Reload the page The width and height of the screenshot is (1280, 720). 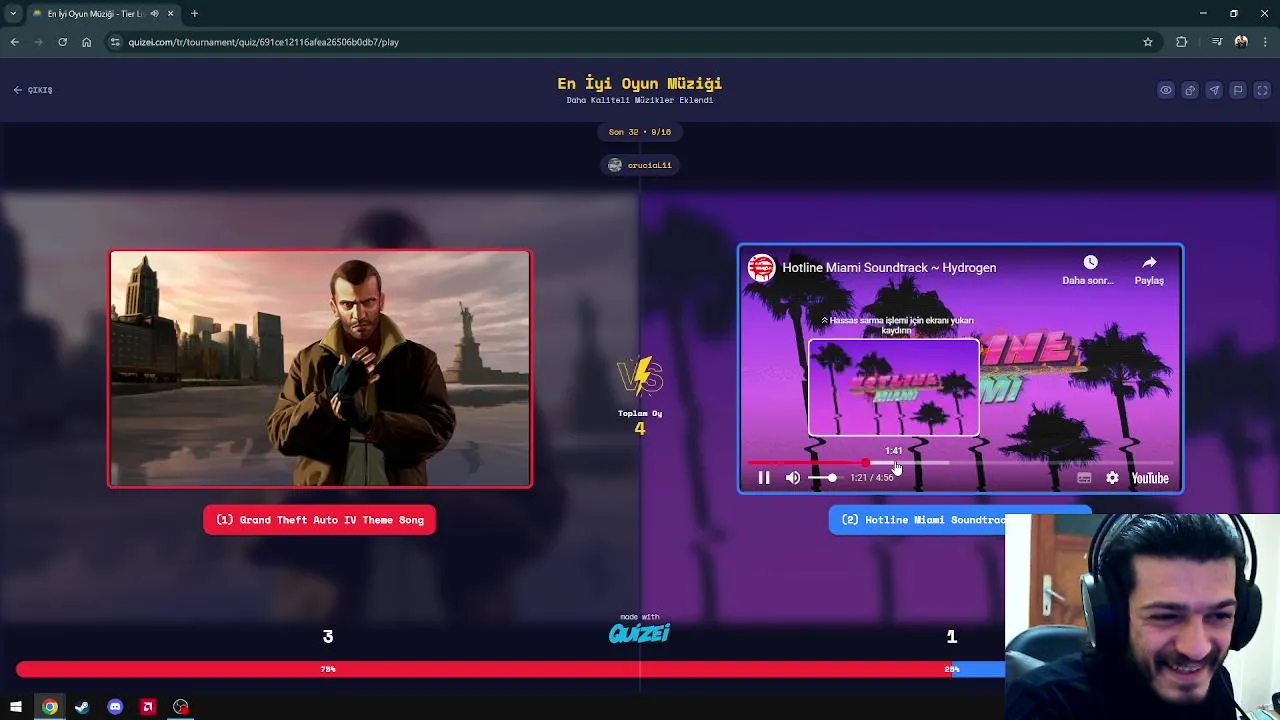point(62,42)
